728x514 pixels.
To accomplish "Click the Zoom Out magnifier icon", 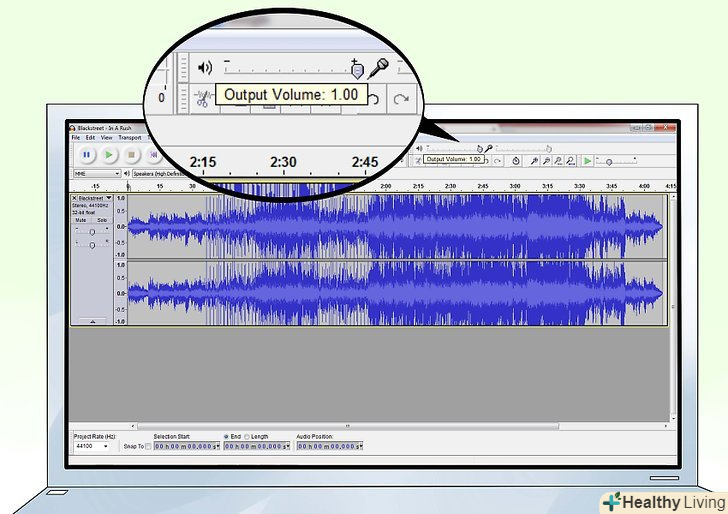I will pyautogui.click(x=546, y=161).
